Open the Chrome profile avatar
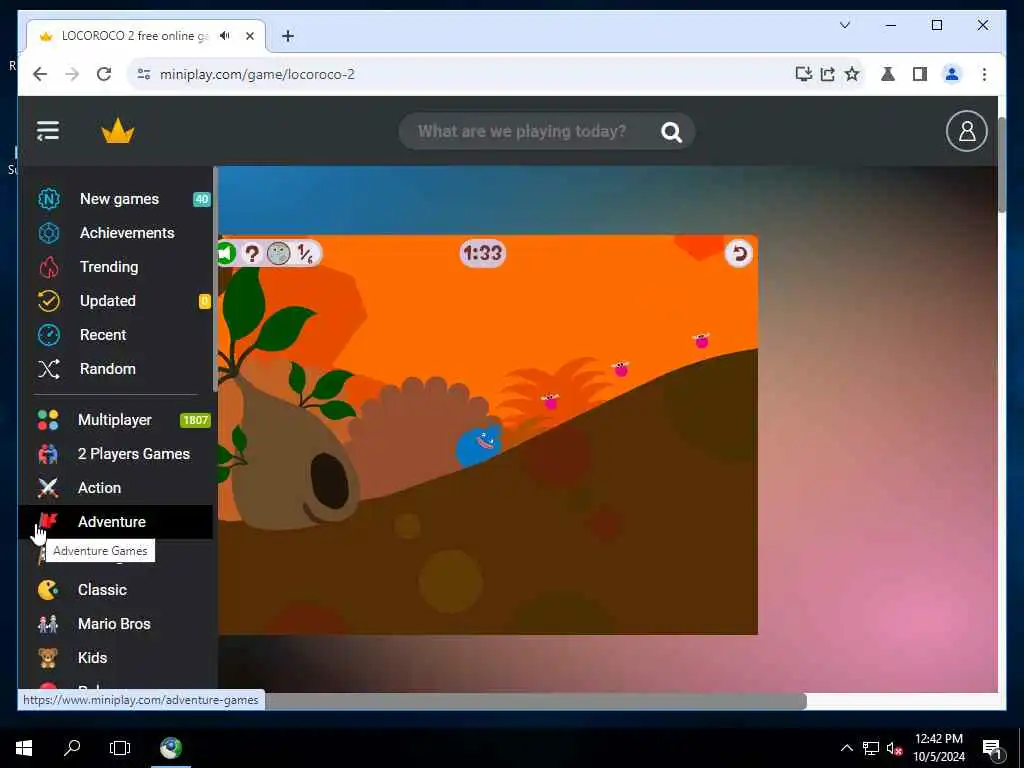This screenshot has width=1024, height=768. pos(952,74)
